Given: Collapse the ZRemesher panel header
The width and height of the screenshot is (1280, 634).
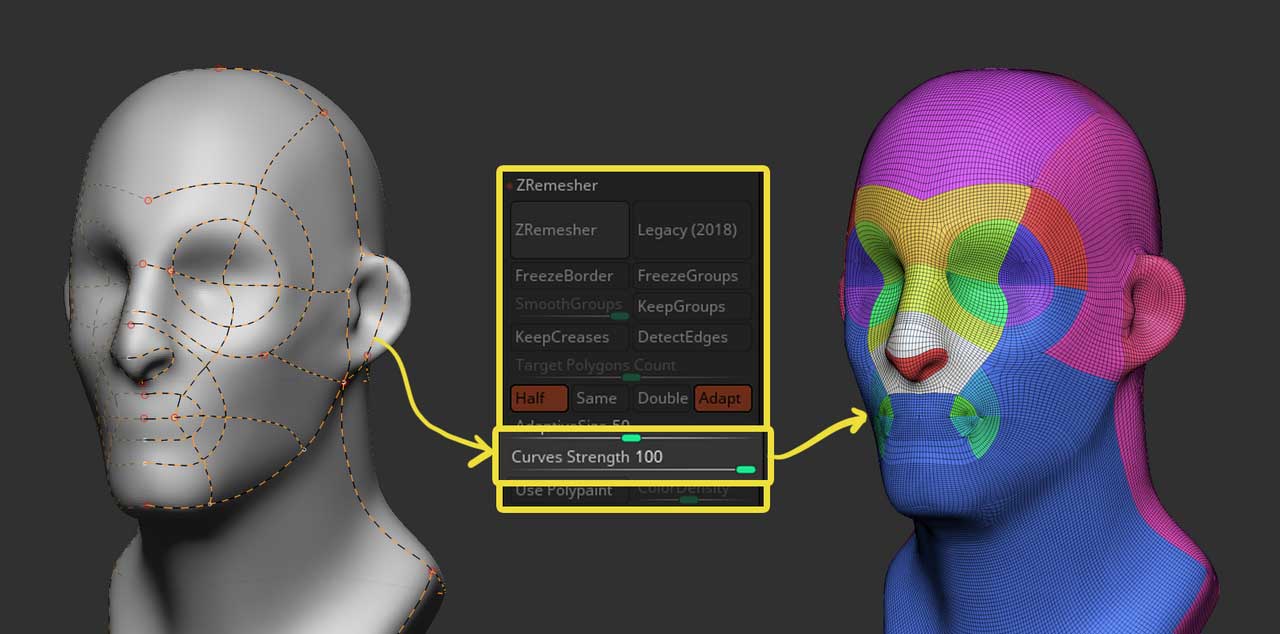Looking at the screenshot, I should tap(556, 185).
